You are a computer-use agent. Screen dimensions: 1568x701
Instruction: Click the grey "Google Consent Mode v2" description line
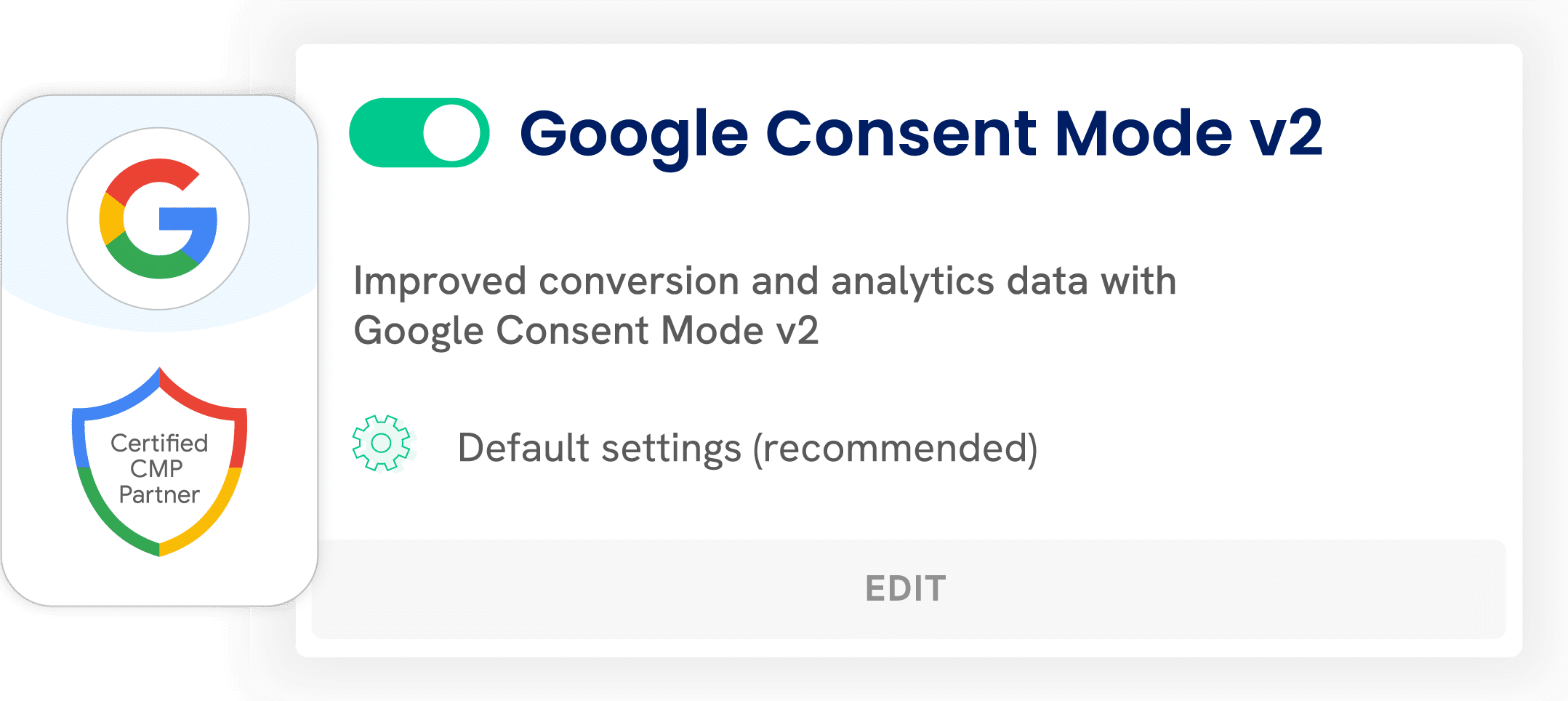pyautogui.click(x=586, y=331)
